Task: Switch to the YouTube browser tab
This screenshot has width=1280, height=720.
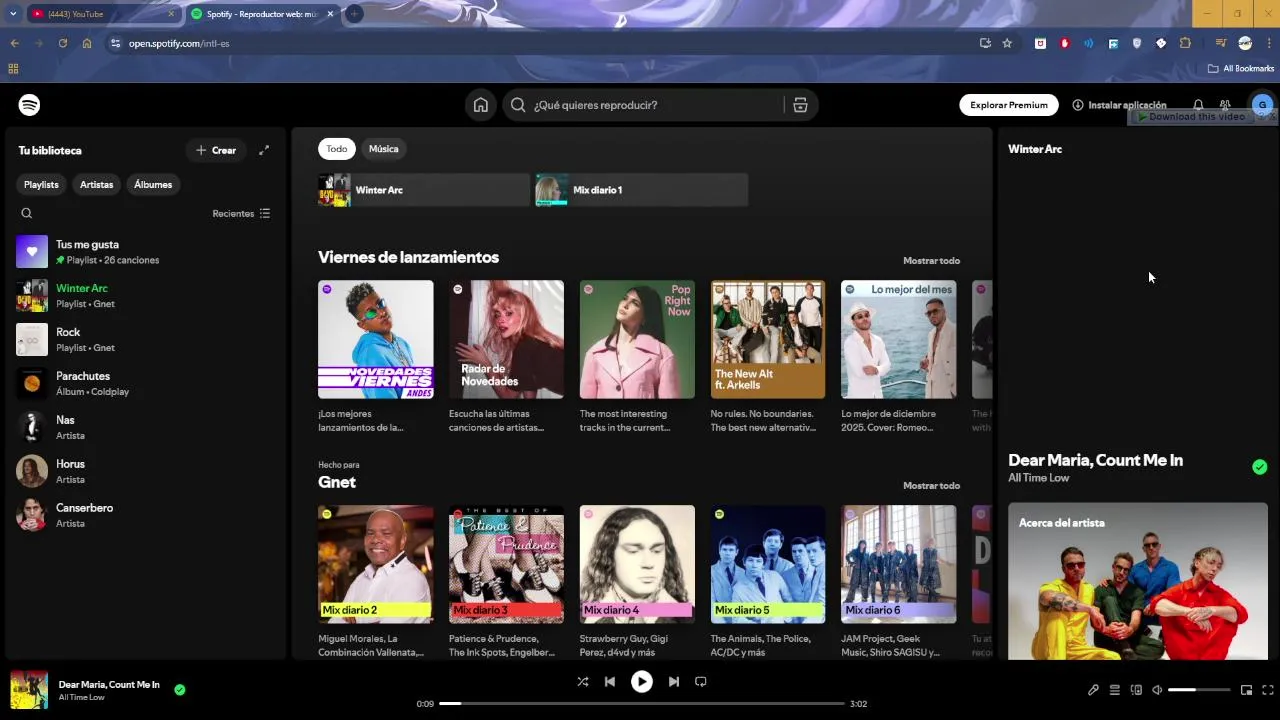Action: click(x=100, y=14)
